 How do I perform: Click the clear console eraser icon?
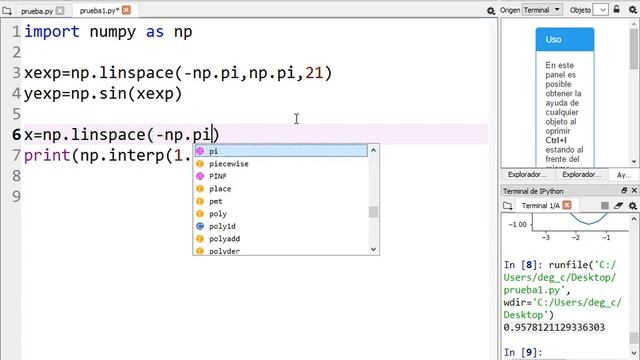tap(618, 206)
